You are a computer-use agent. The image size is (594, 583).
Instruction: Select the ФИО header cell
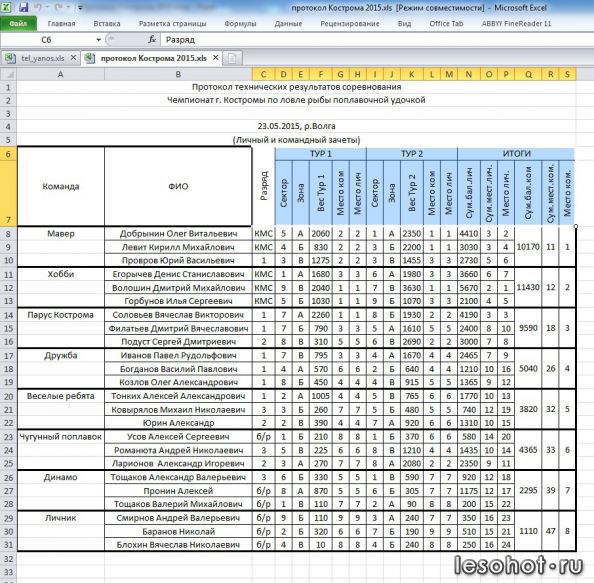point(178,186)
